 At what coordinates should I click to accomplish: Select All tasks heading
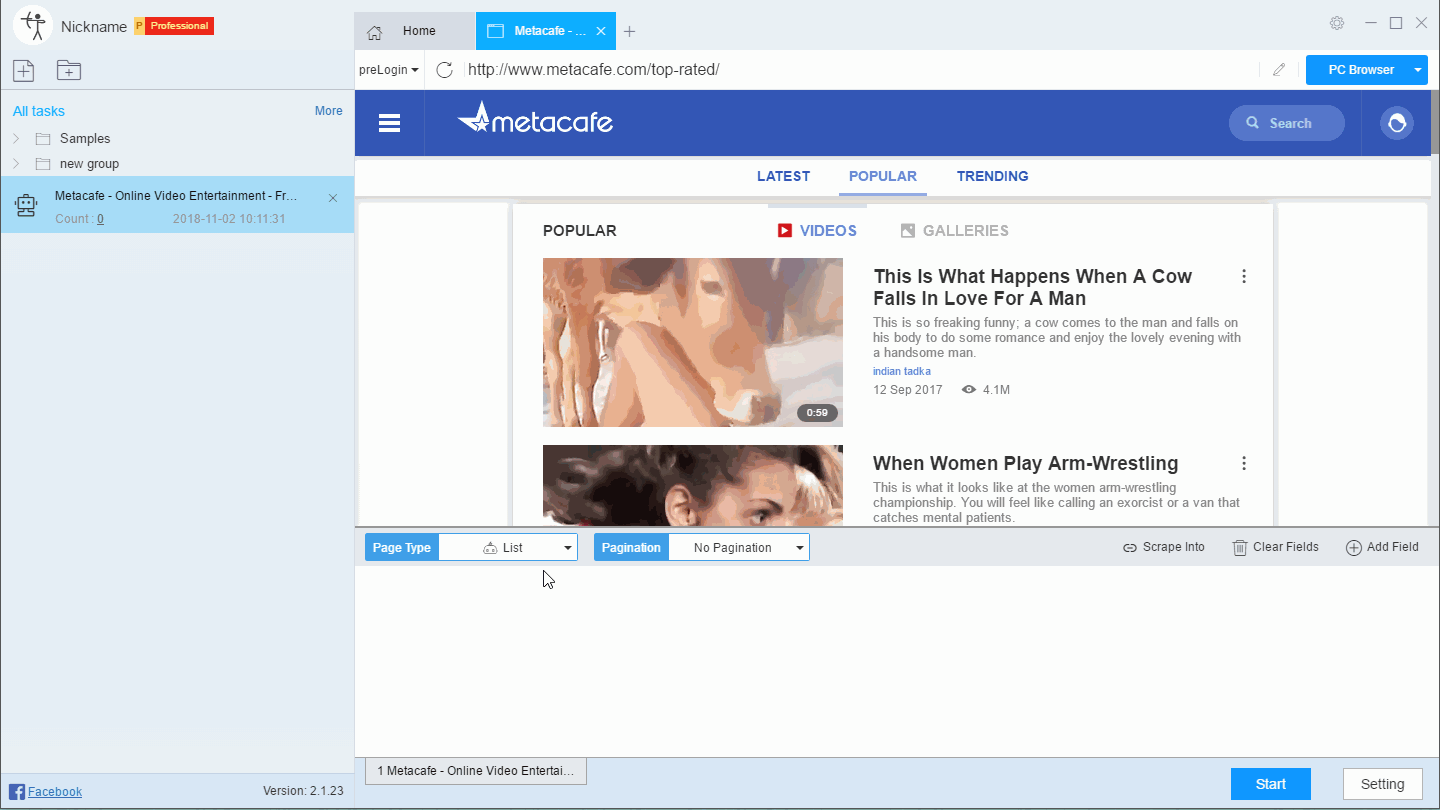click(x=39, y=111)
